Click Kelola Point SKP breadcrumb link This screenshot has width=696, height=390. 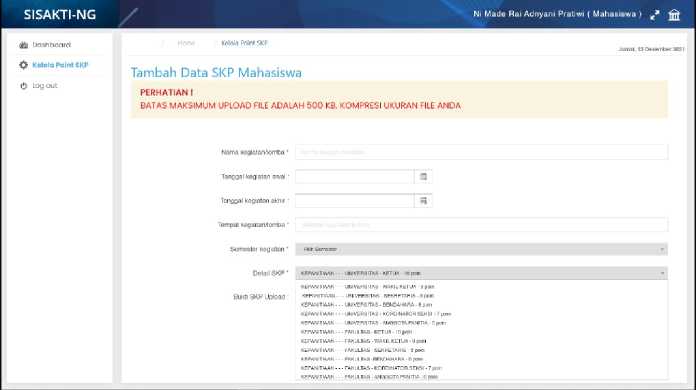click(x=245, y=43)
